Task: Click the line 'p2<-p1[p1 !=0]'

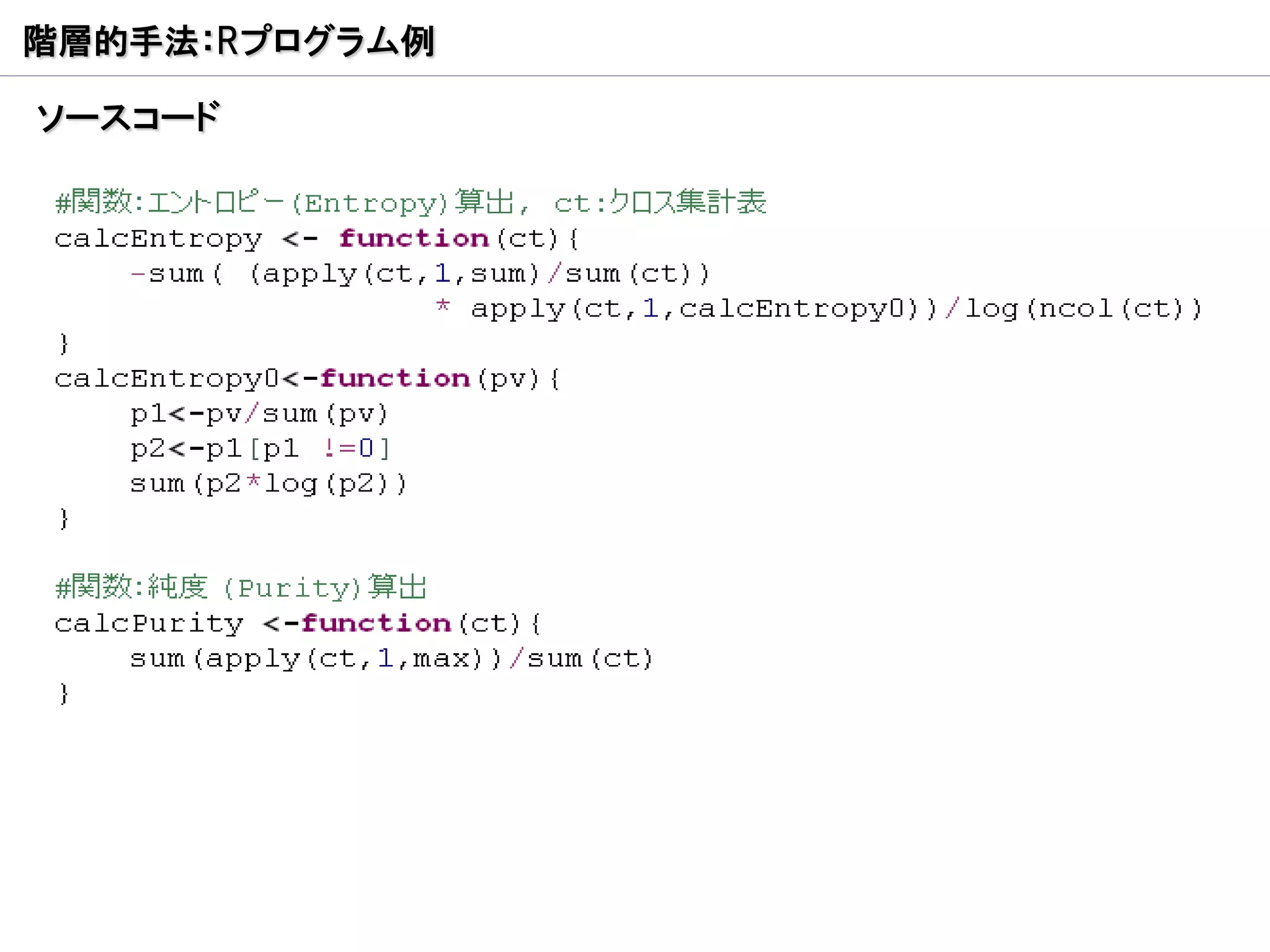Action: (x=260, y=448)
